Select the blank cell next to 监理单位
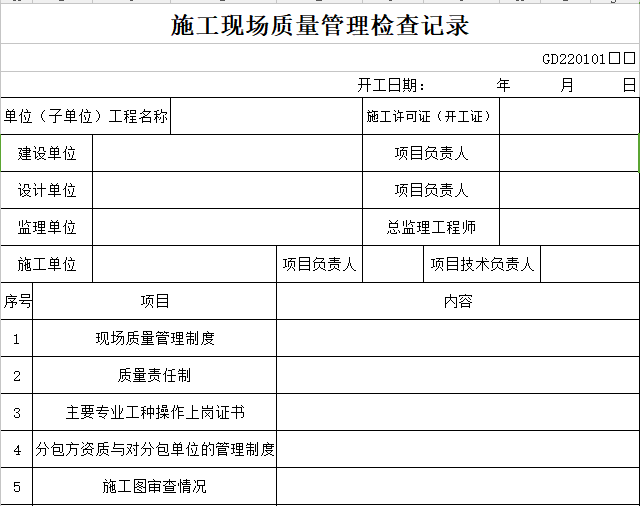 [x=227, y=227]
